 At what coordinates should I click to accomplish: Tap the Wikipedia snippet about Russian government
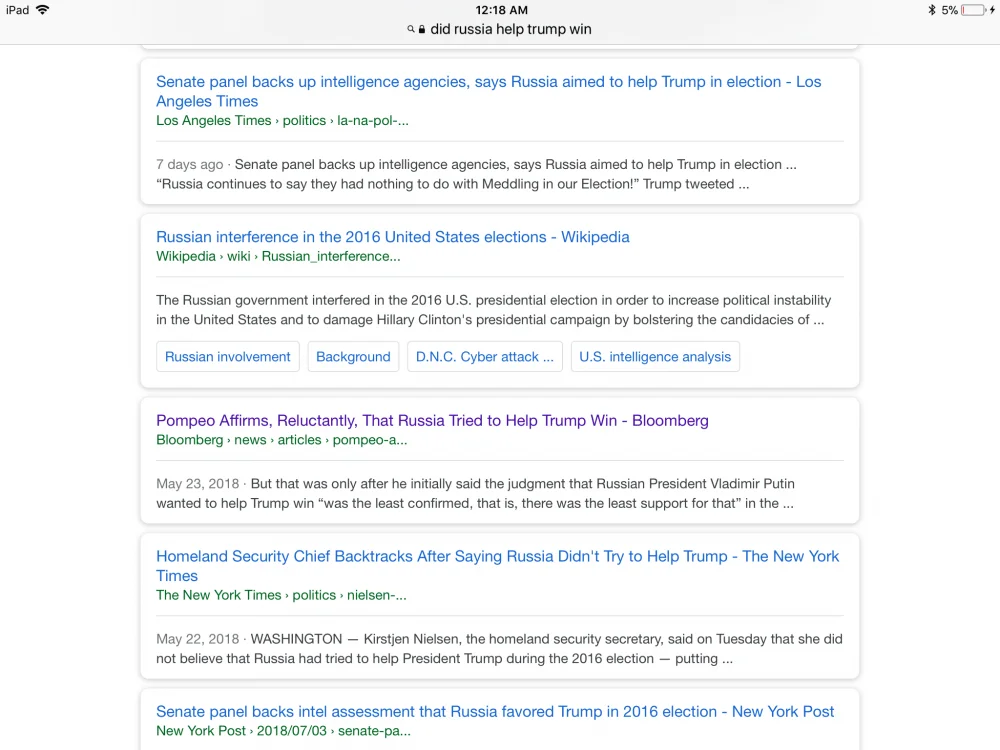coord(494,310)
